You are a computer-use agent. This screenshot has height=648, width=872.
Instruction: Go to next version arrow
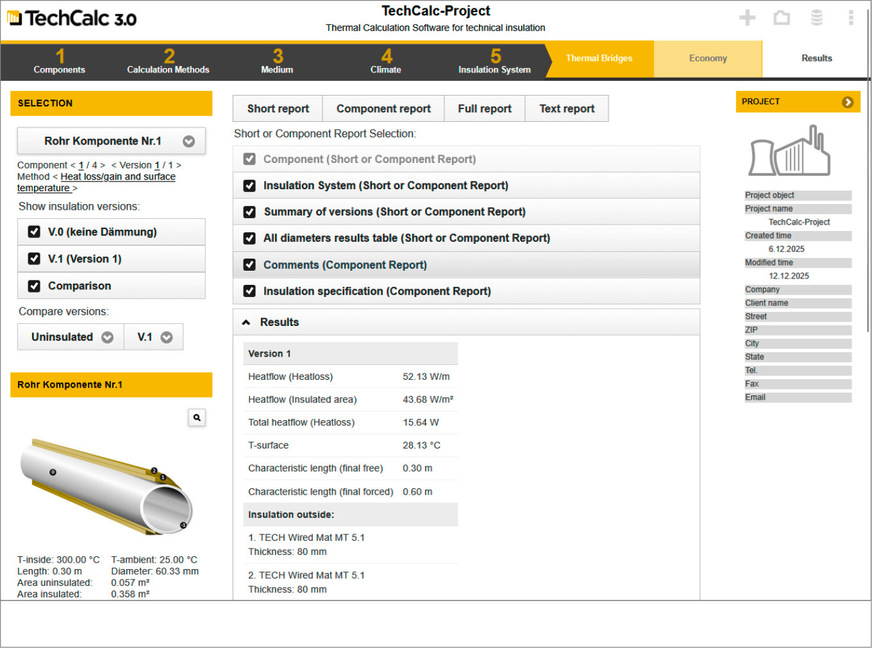click(x=179, y=165)
